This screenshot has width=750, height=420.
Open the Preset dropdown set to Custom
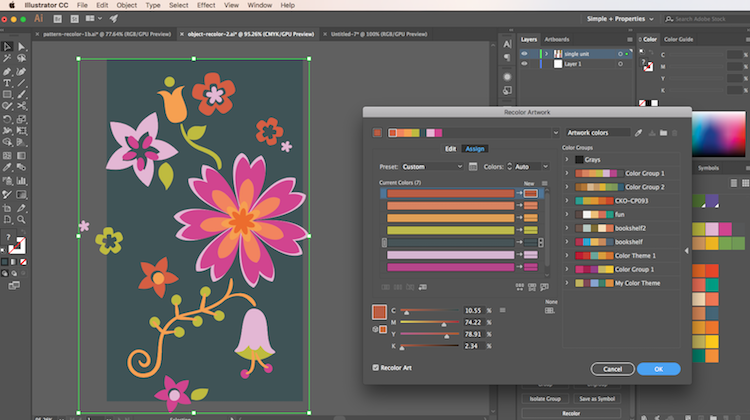click(x=427, y=166)
